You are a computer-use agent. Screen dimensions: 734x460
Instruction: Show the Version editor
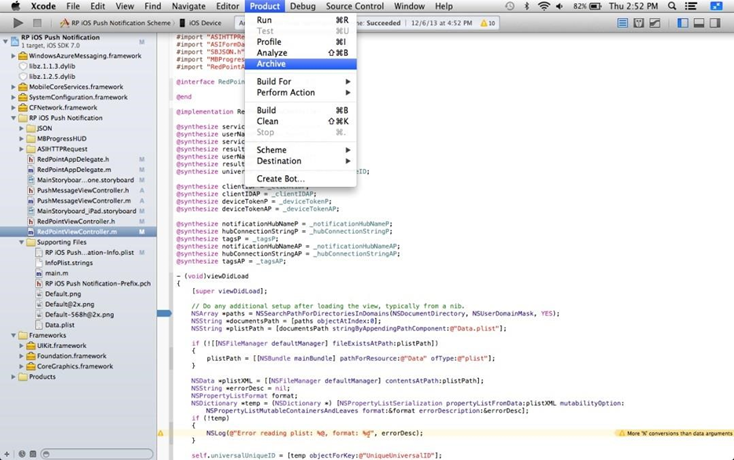654,22
